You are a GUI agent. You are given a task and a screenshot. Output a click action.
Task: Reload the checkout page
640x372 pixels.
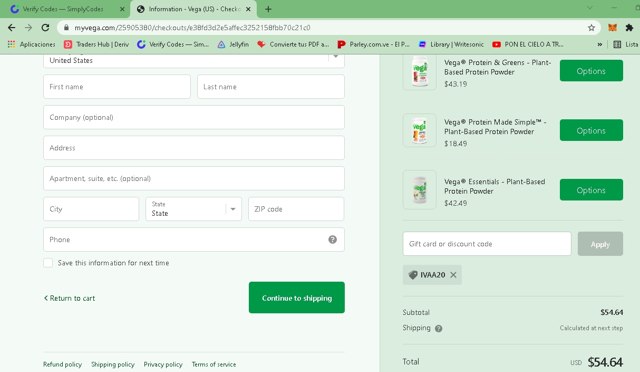[45, 27]
